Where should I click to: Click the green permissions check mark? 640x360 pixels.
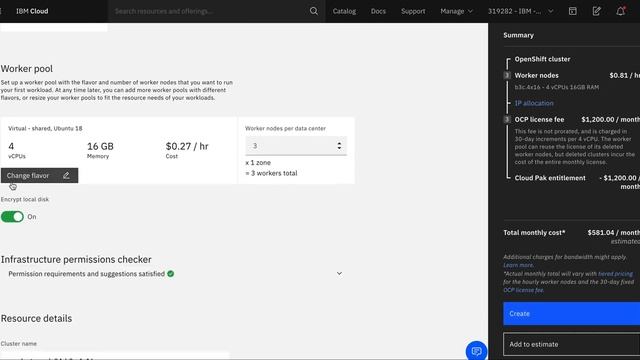coord(171,273)
